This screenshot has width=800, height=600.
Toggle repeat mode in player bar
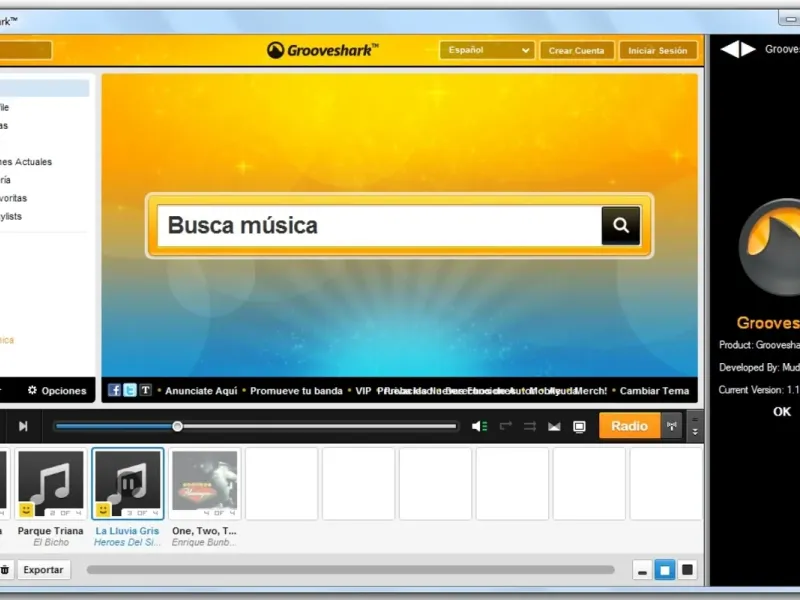tap(506, 426)
